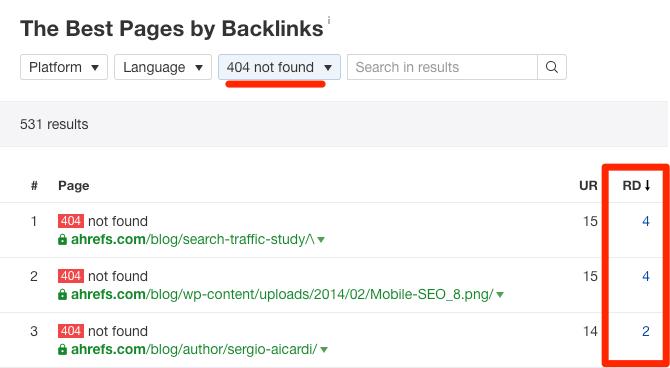Expand the arrow after sergio-aicardi URL

(324, 350)
